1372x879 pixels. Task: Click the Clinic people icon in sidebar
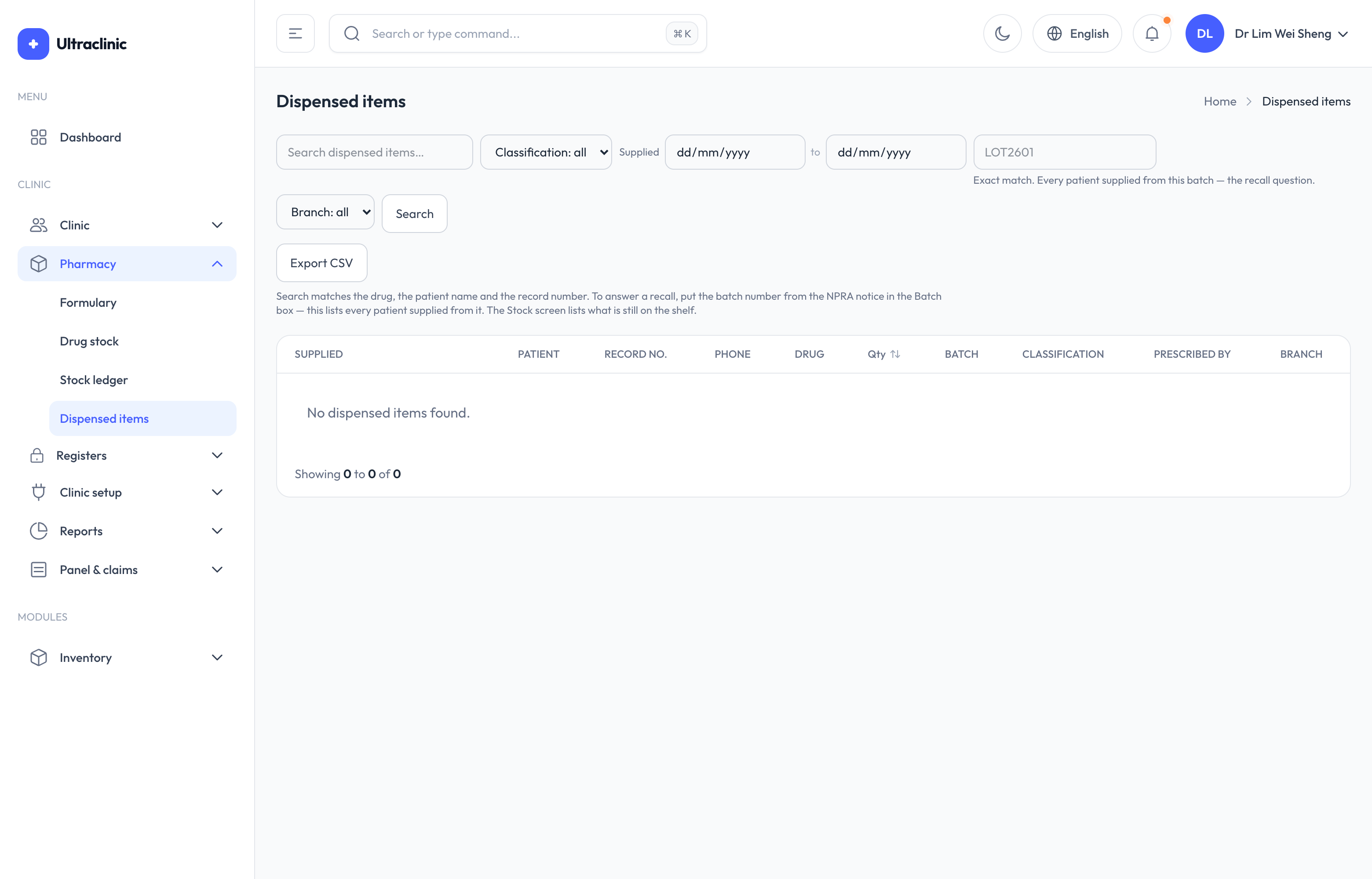[38, 225]
